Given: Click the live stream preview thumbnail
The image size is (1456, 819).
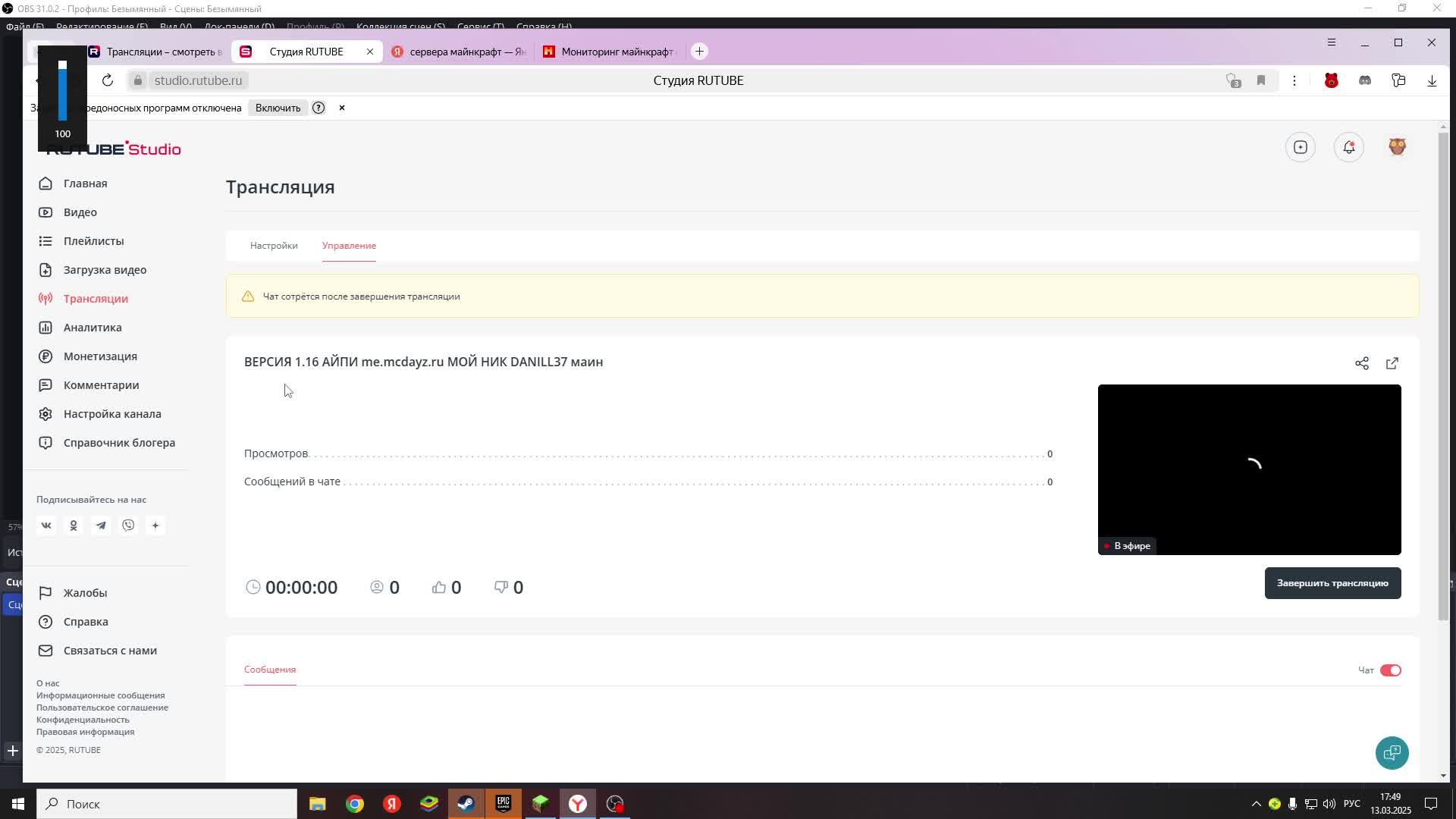Looking at the screenshot, I should pos(1249,469).
